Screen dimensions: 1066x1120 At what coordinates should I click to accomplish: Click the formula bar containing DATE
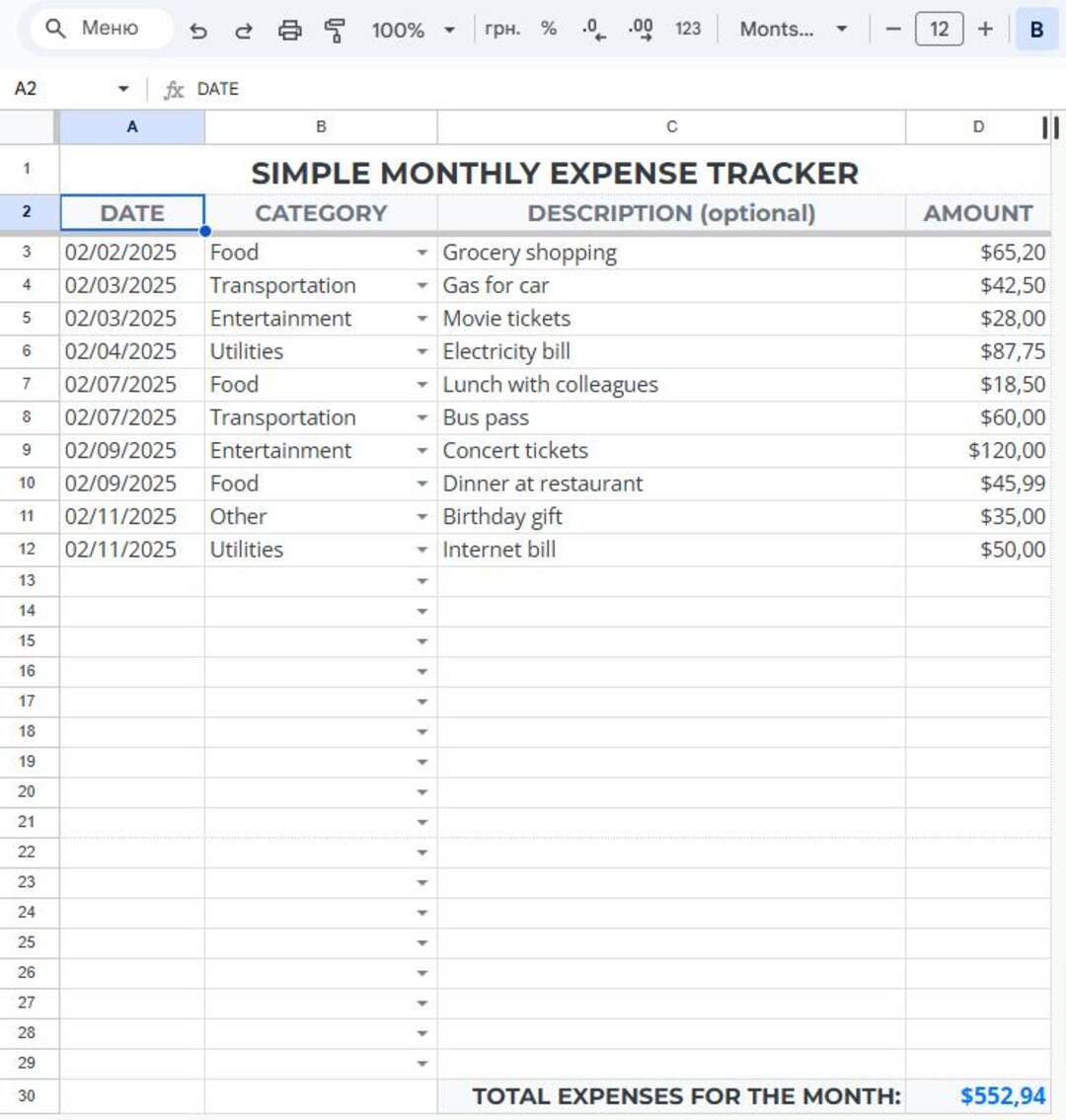[x=629, y=89]
